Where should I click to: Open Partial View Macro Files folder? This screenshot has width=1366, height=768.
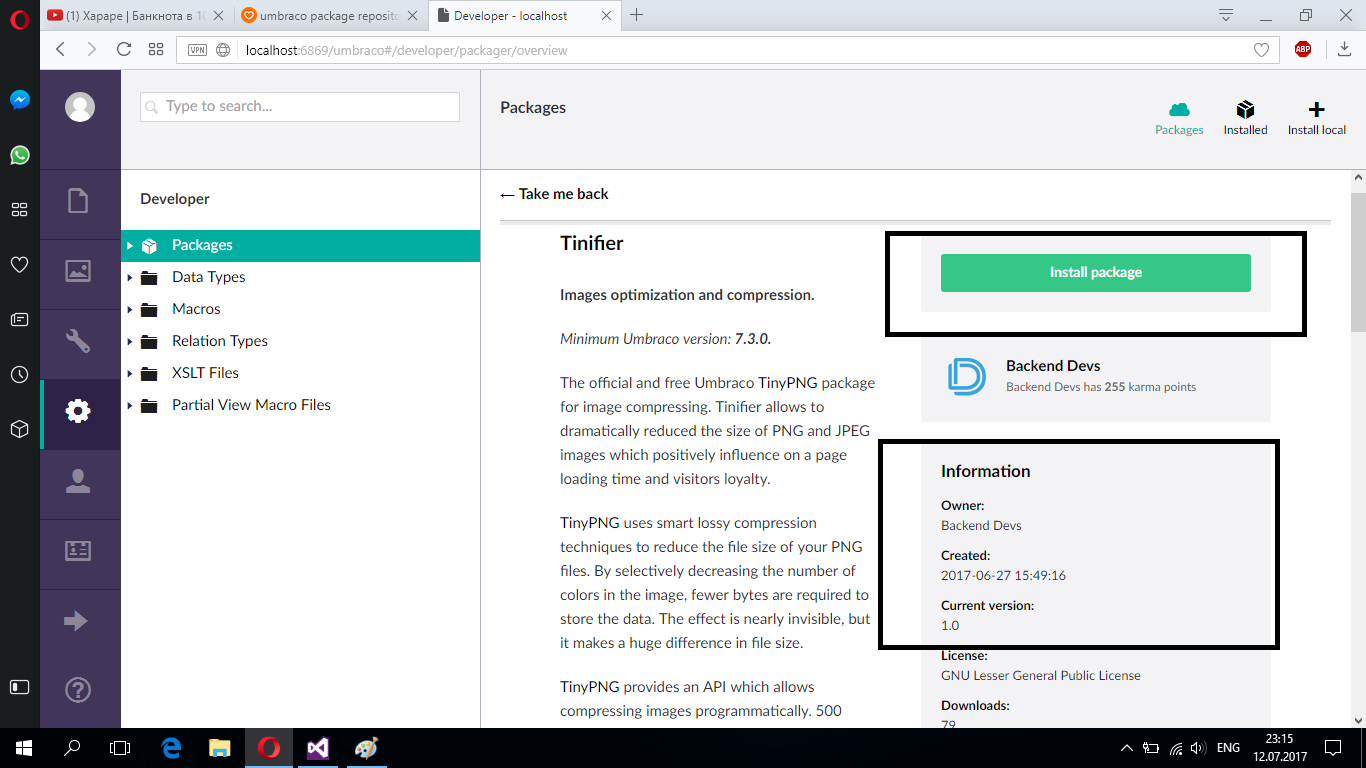pos(251,405)
